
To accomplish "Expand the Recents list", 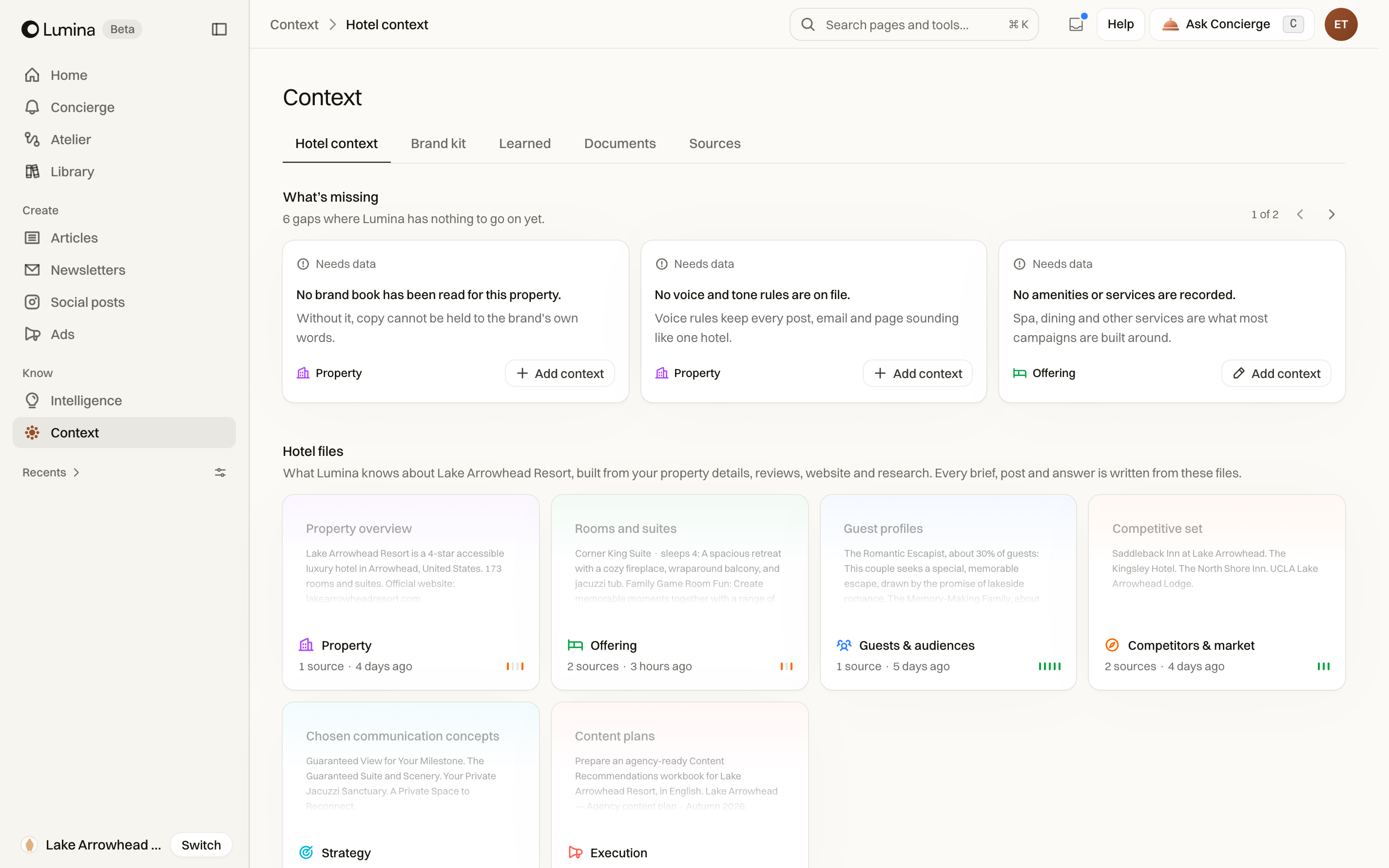I will pos(51,472).
